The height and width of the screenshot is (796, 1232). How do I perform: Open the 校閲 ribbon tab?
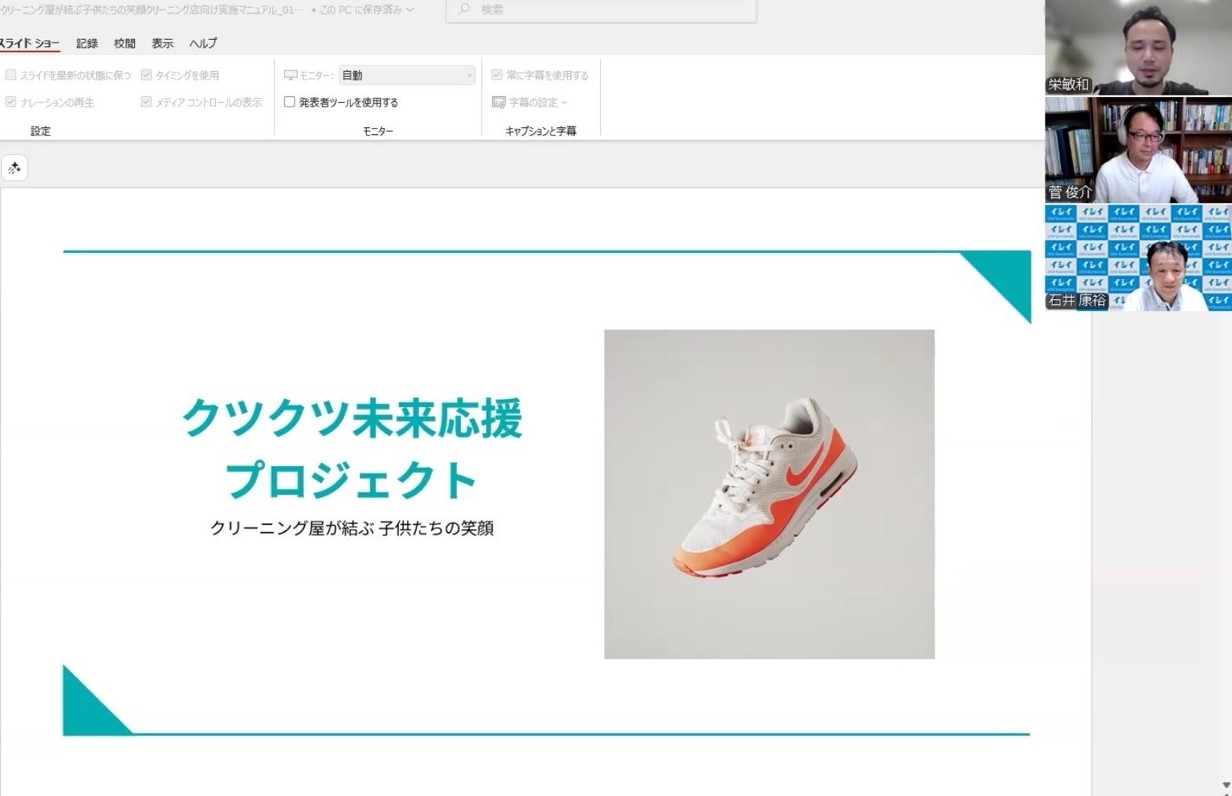click(x=125, y=43)
